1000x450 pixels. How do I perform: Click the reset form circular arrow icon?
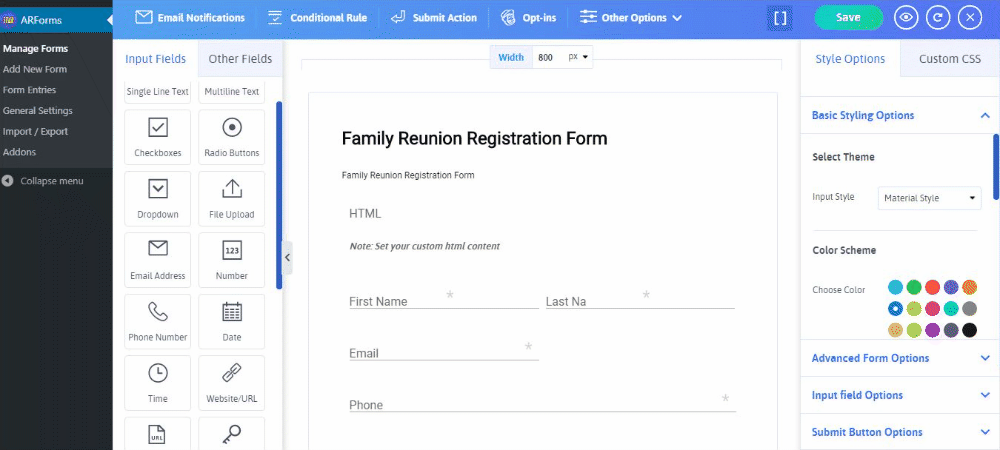point(938,18)
